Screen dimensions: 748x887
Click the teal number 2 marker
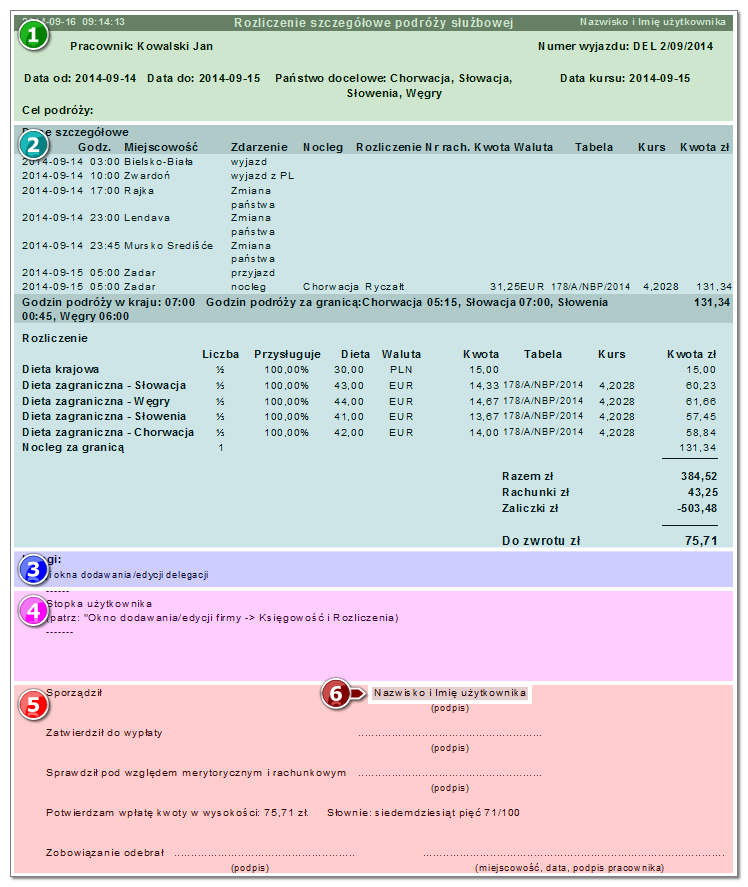point(33,146)
